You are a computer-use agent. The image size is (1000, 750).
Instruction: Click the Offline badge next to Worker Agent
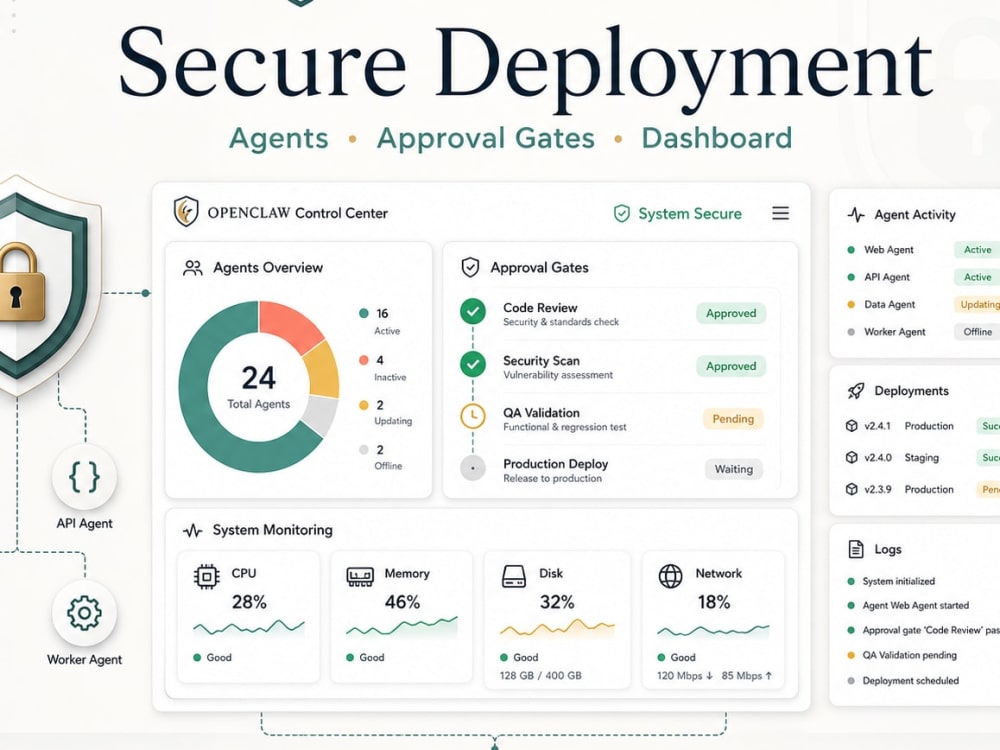pyautogui.click(x=977, y=332)
